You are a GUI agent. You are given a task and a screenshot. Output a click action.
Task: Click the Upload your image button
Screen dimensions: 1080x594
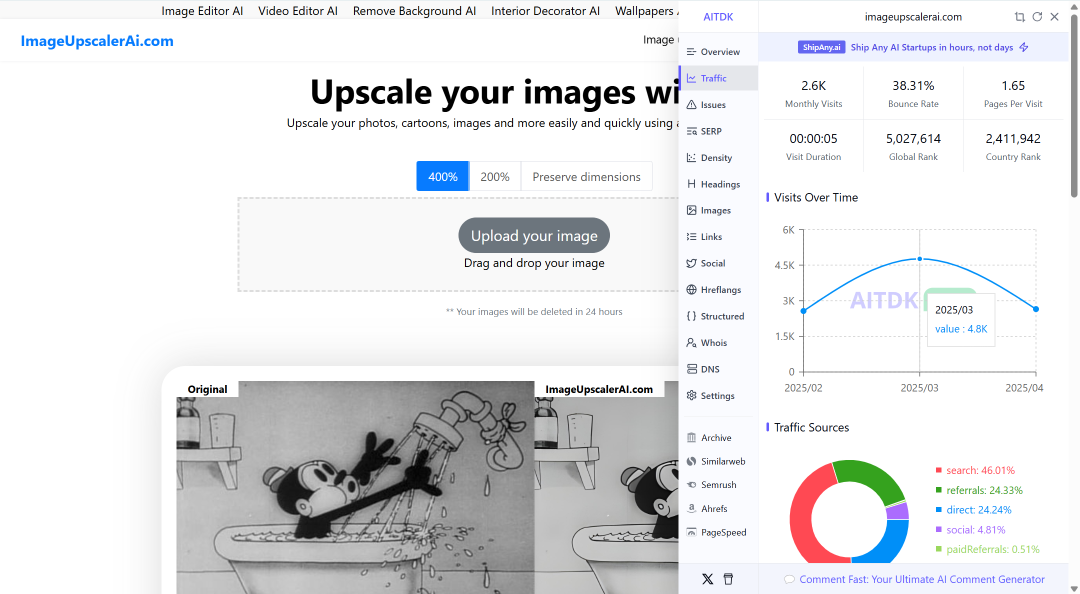534,236
